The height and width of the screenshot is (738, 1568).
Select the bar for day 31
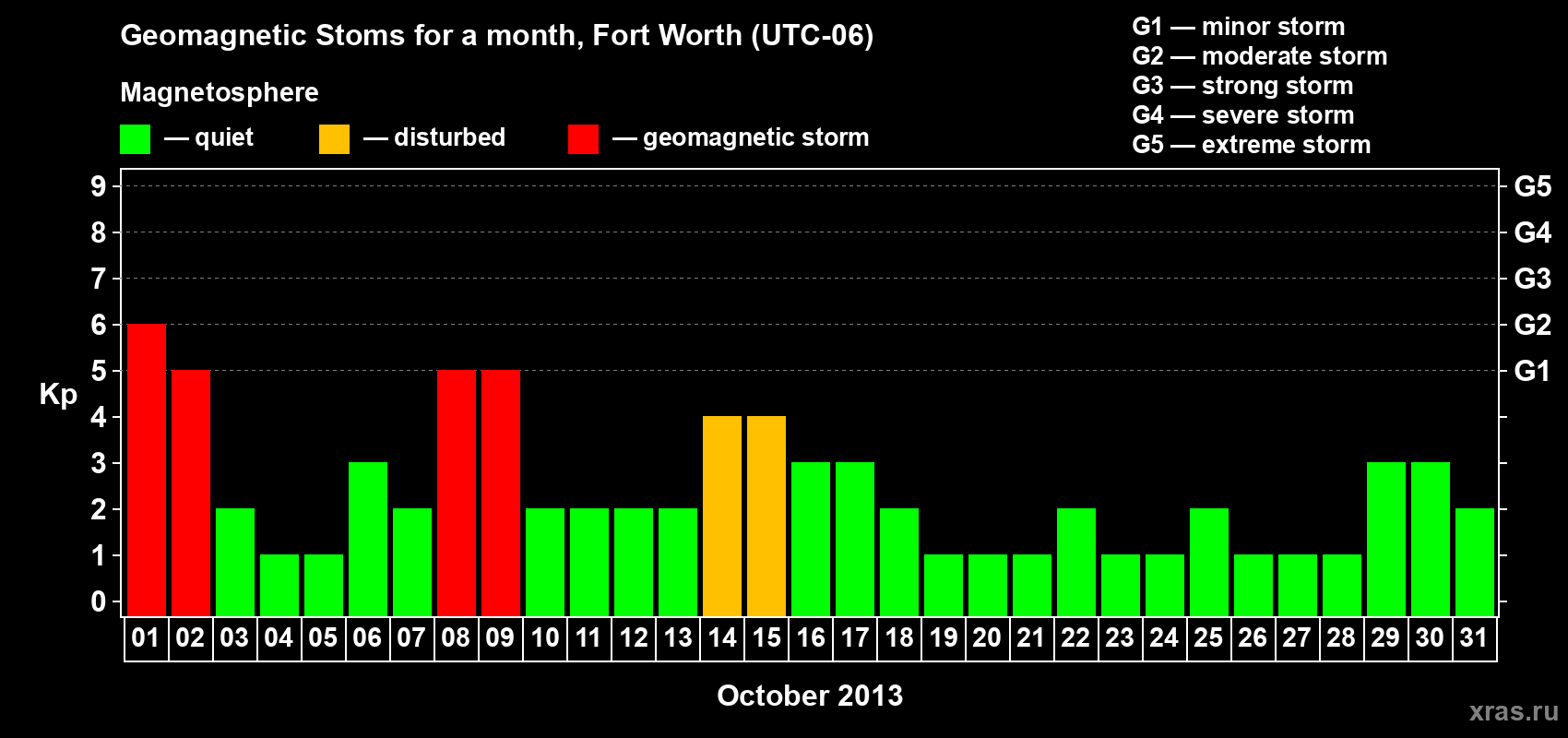[1475, 563]
